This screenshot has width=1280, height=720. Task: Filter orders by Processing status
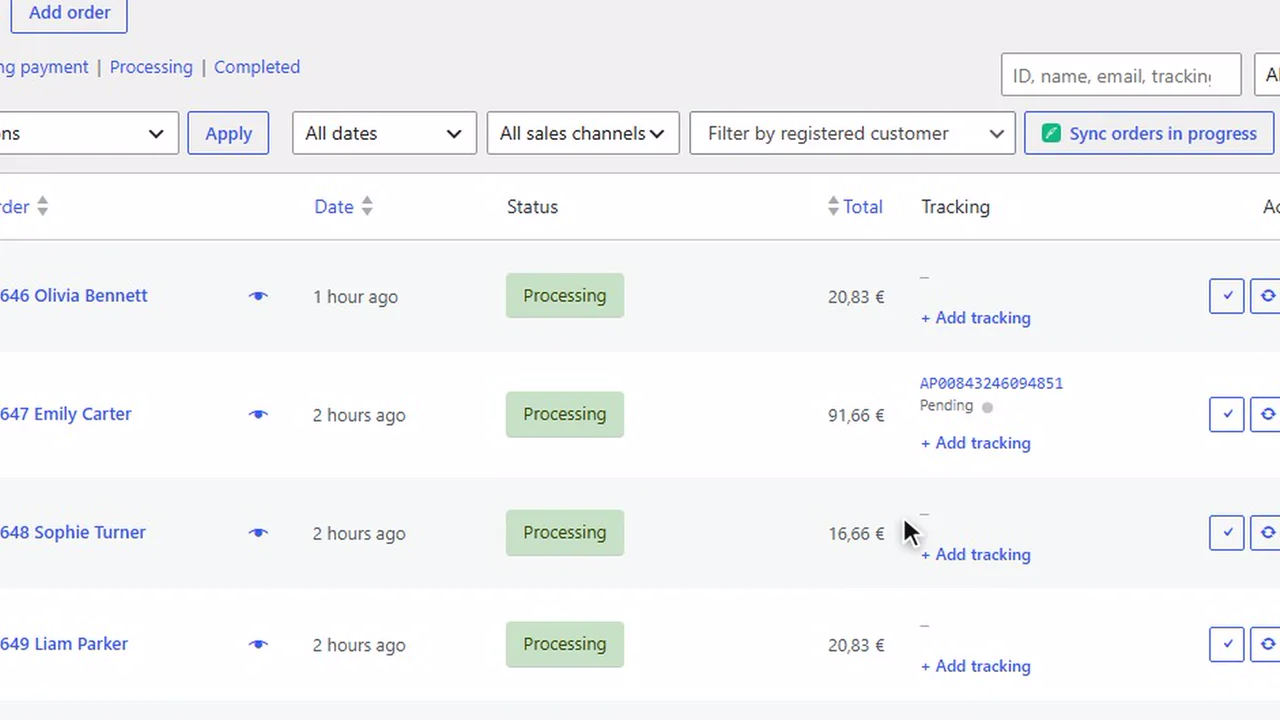tap(151, 67)
